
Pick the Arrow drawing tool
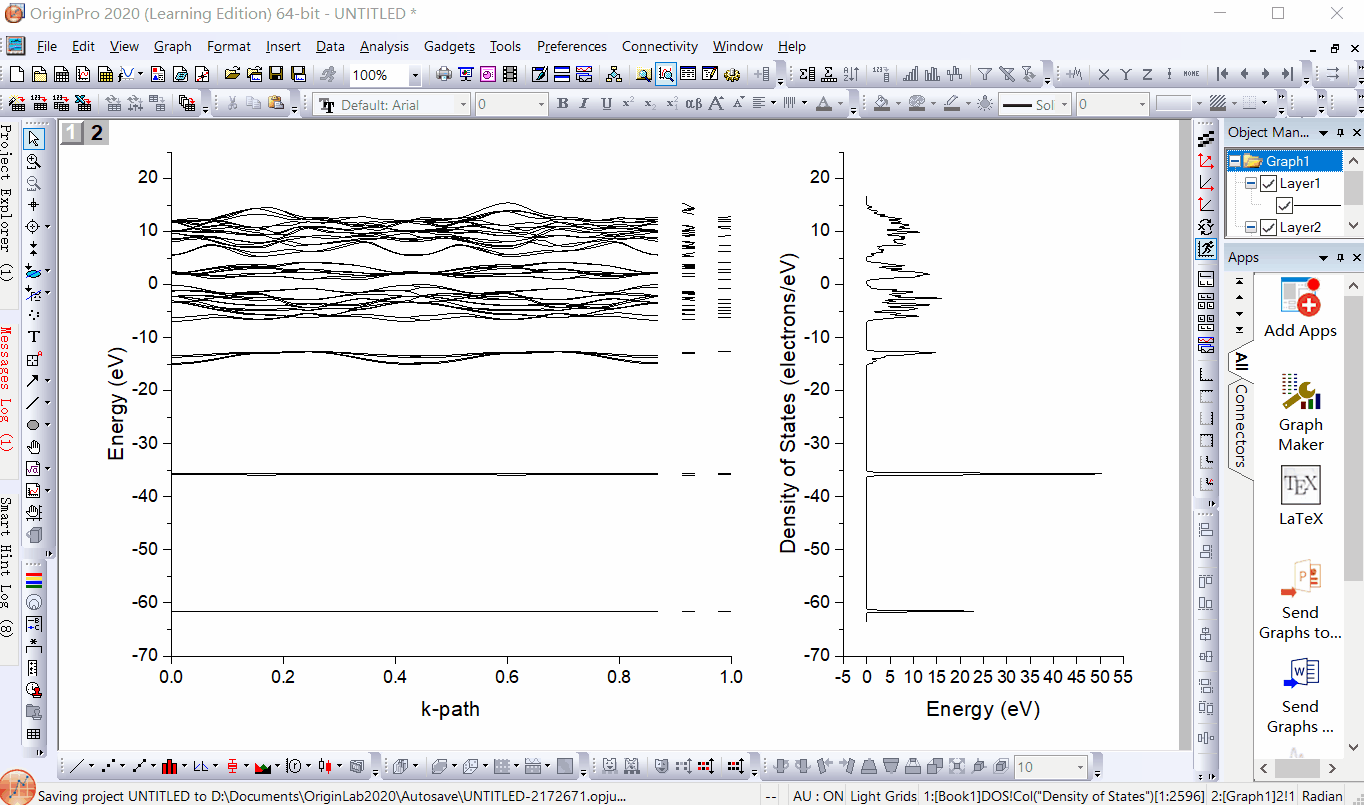tap(34, 381)
